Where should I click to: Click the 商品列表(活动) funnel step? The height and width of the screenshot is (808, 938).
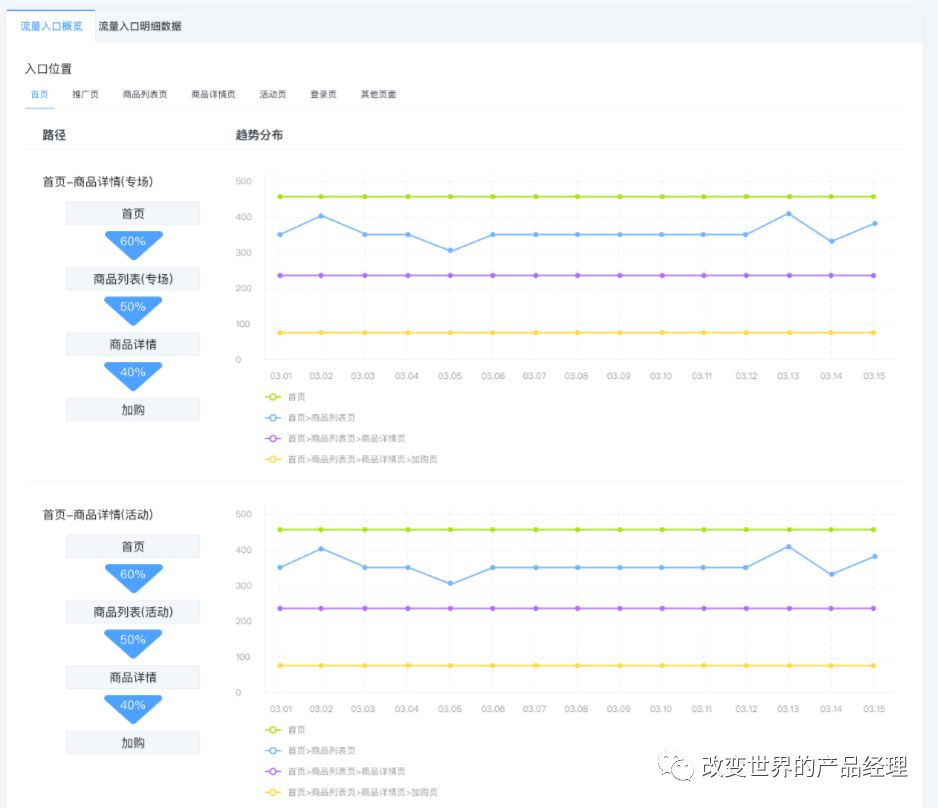pyautogui.click(x=133, y=612)
